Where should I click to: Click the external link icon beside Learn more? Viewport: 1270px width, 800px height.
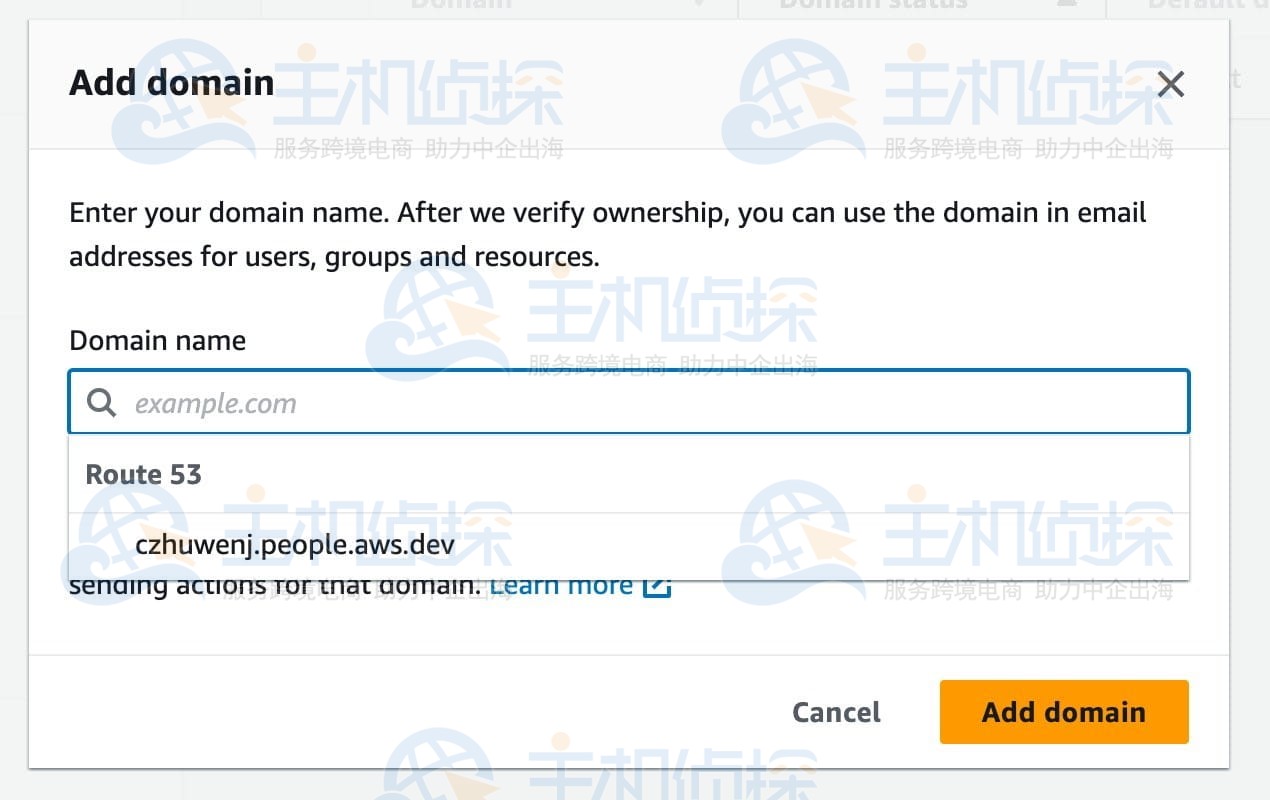pos(656,584)
